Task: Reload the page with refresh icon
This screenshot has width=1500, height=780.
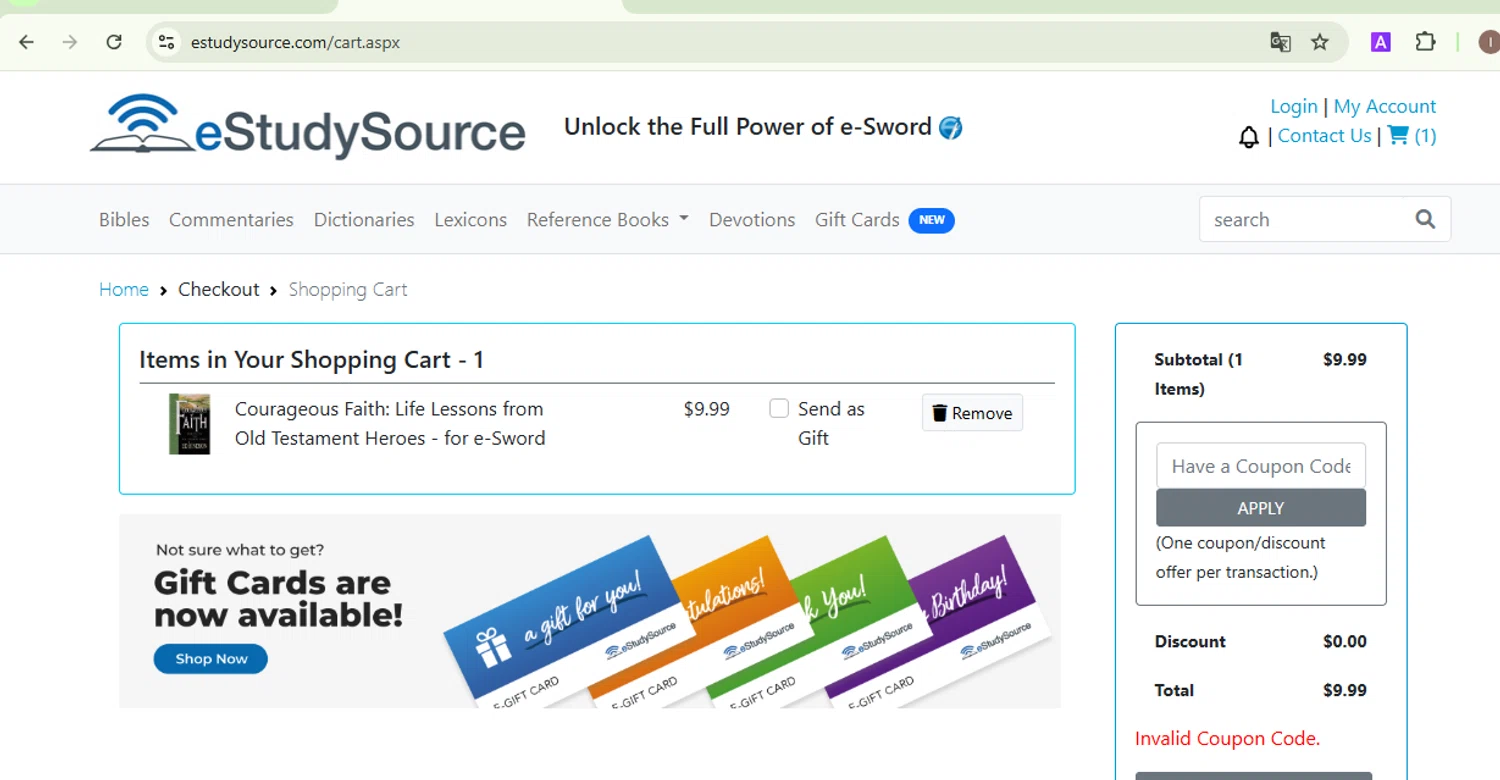Action: 114,42
